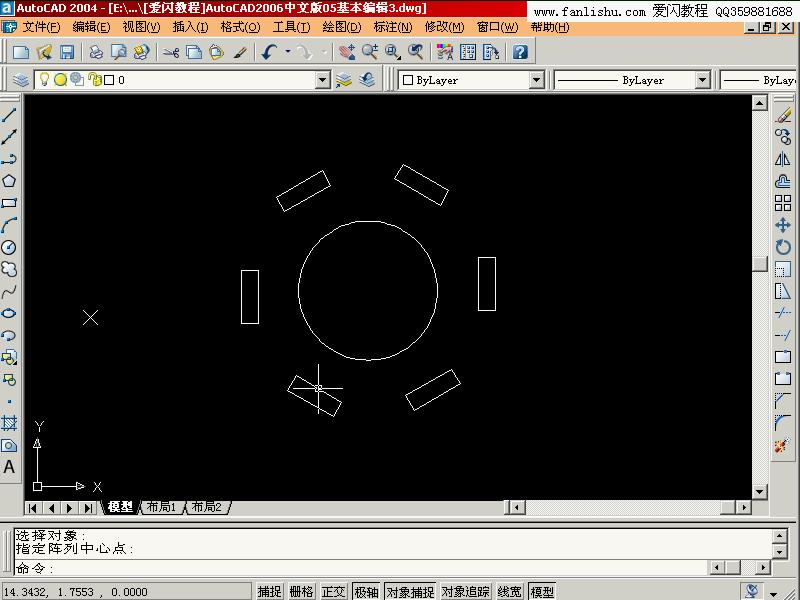Open the lineweight control dropdown
This screenshot has height=600, width=800.
coord(758,80)
